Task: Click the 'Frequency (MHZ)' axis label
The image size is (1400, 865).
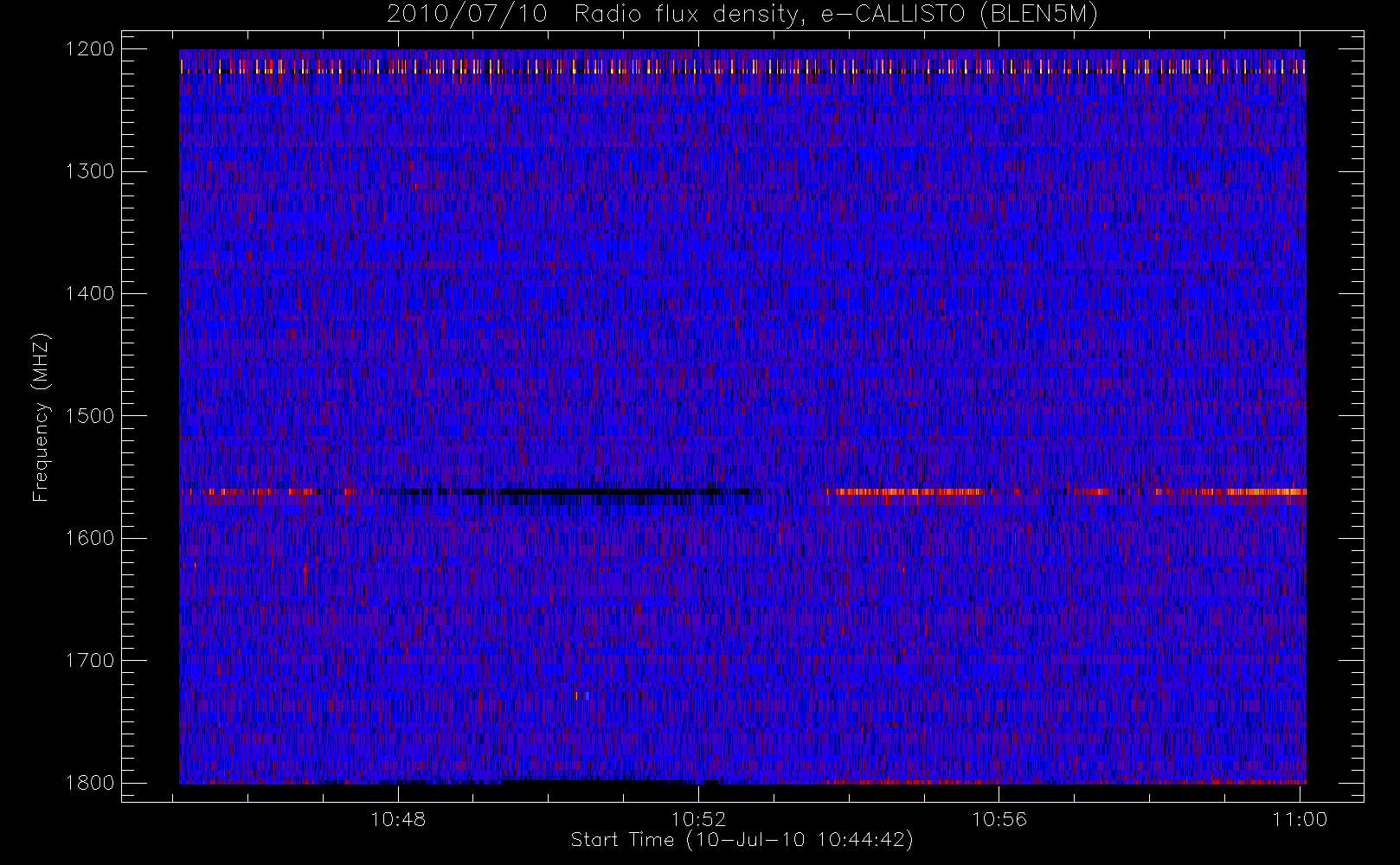Action: pyautogui.click(x=40, y=416)
